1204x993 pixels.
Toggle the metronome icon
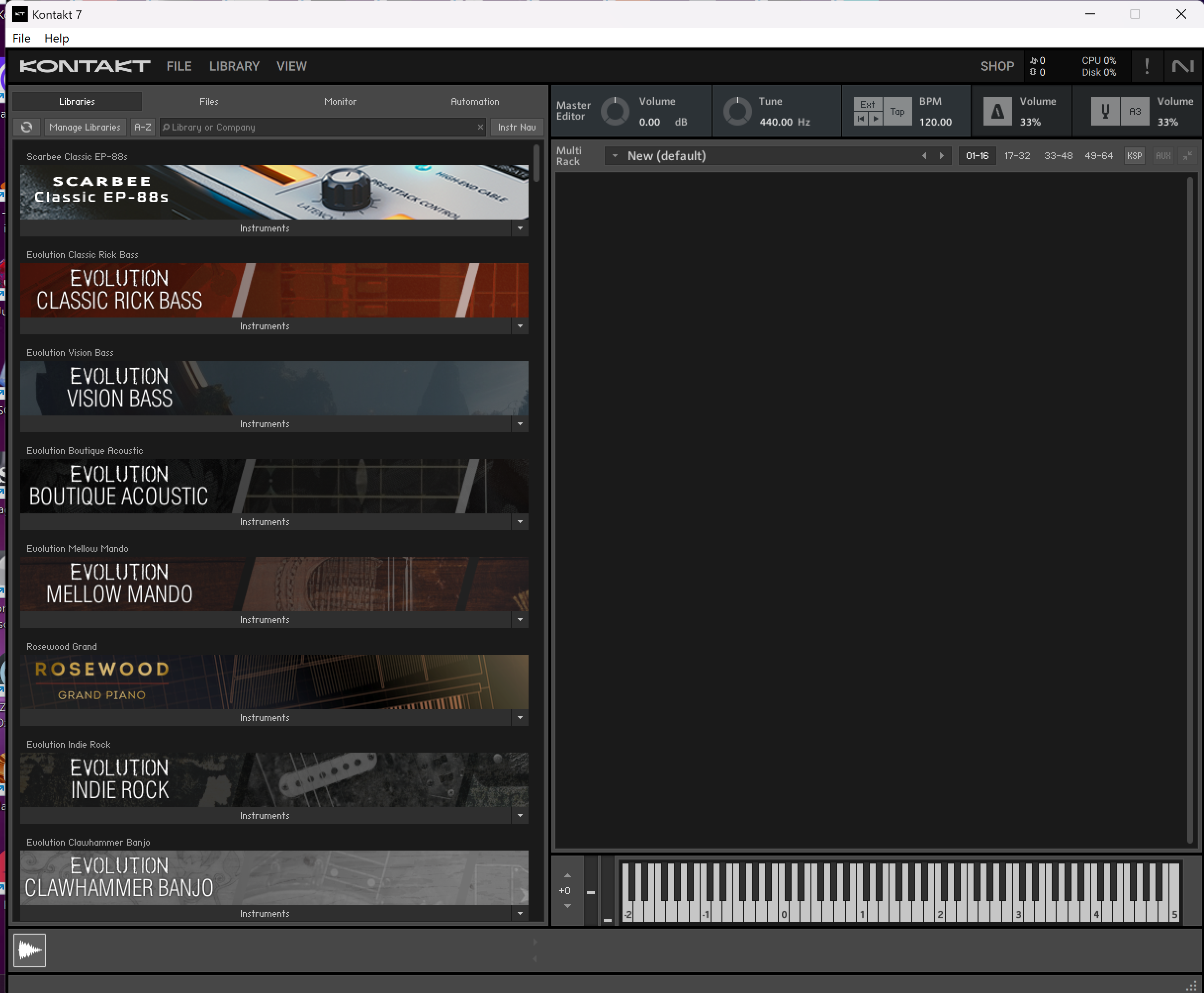point(997,111)
